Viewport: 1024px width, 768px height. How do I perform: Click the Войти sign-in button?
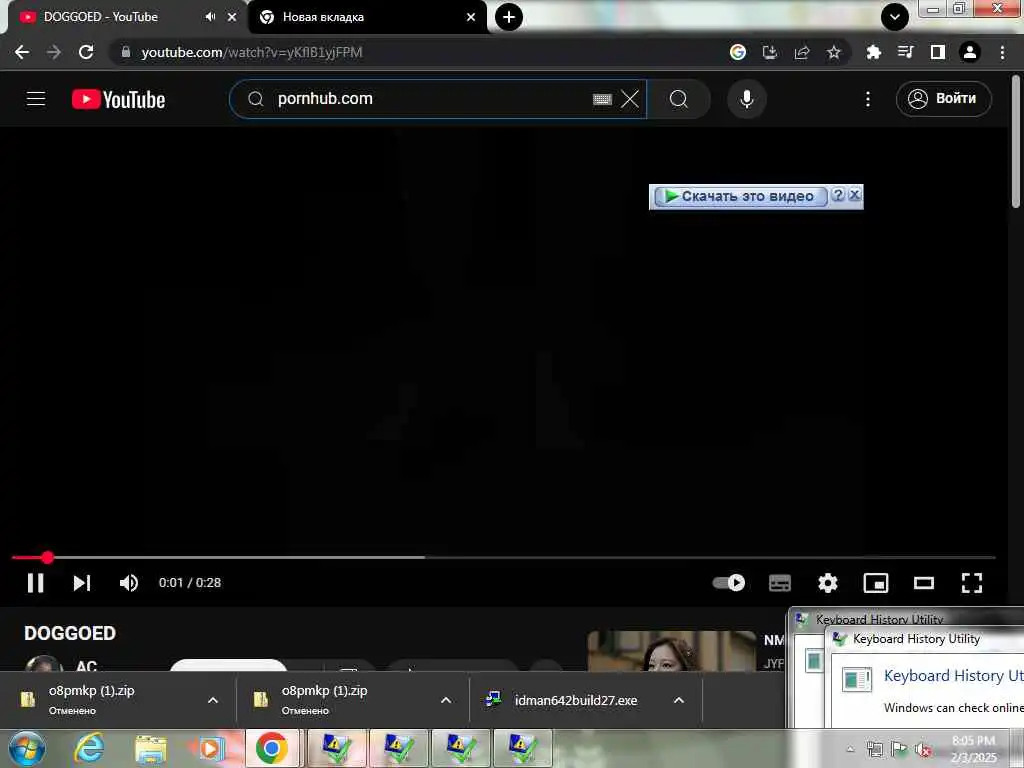(944, 99)
